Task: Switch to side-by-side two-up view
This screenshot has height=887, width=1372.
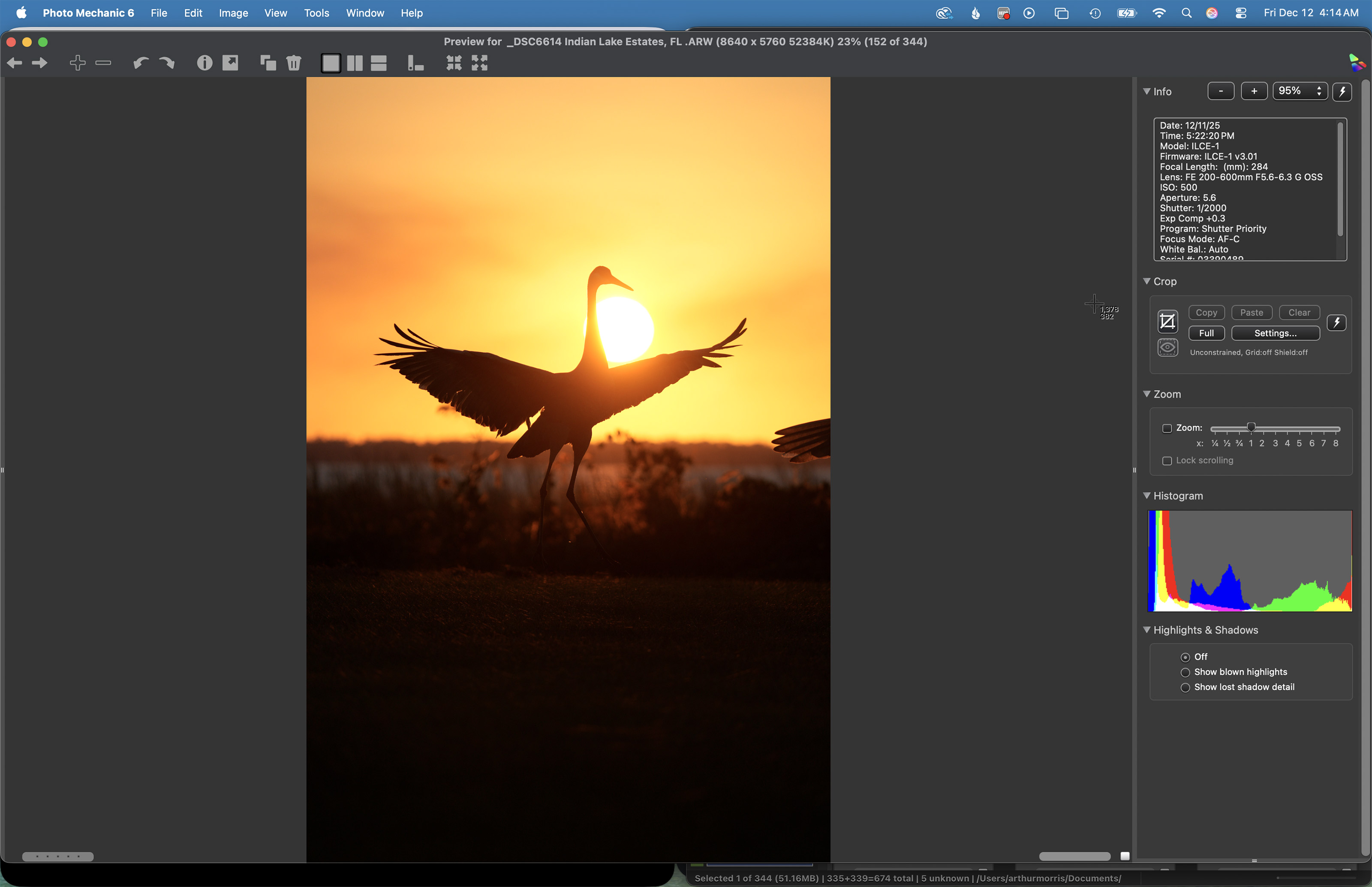Action: (355, 63)
